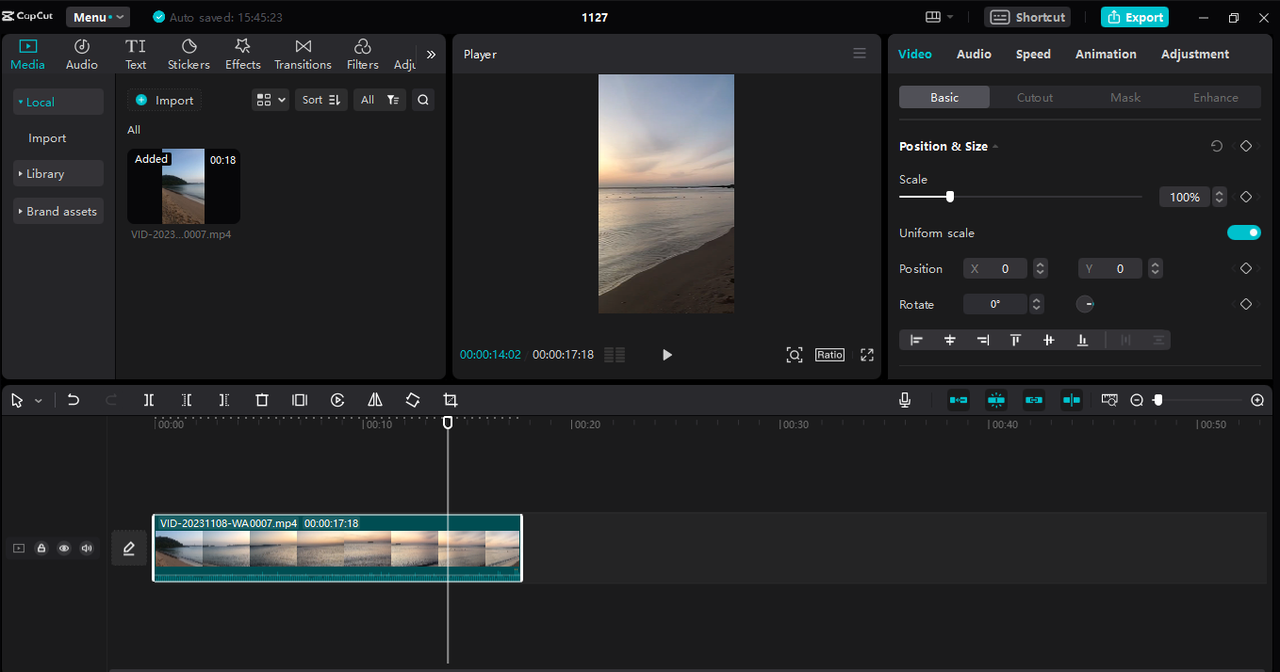Screen dimensions: 1280x672
Task: Click align top icon in alignment bar
Action: click(1015, 340)
